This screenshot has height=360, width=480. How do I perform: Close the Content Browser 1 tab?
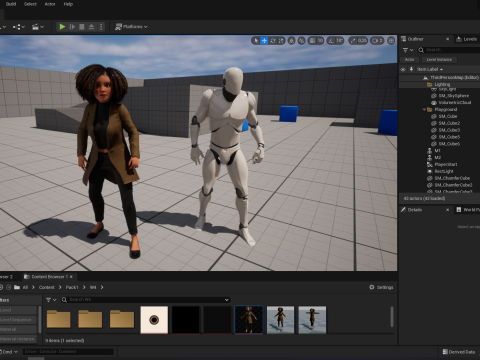[71, 277]
